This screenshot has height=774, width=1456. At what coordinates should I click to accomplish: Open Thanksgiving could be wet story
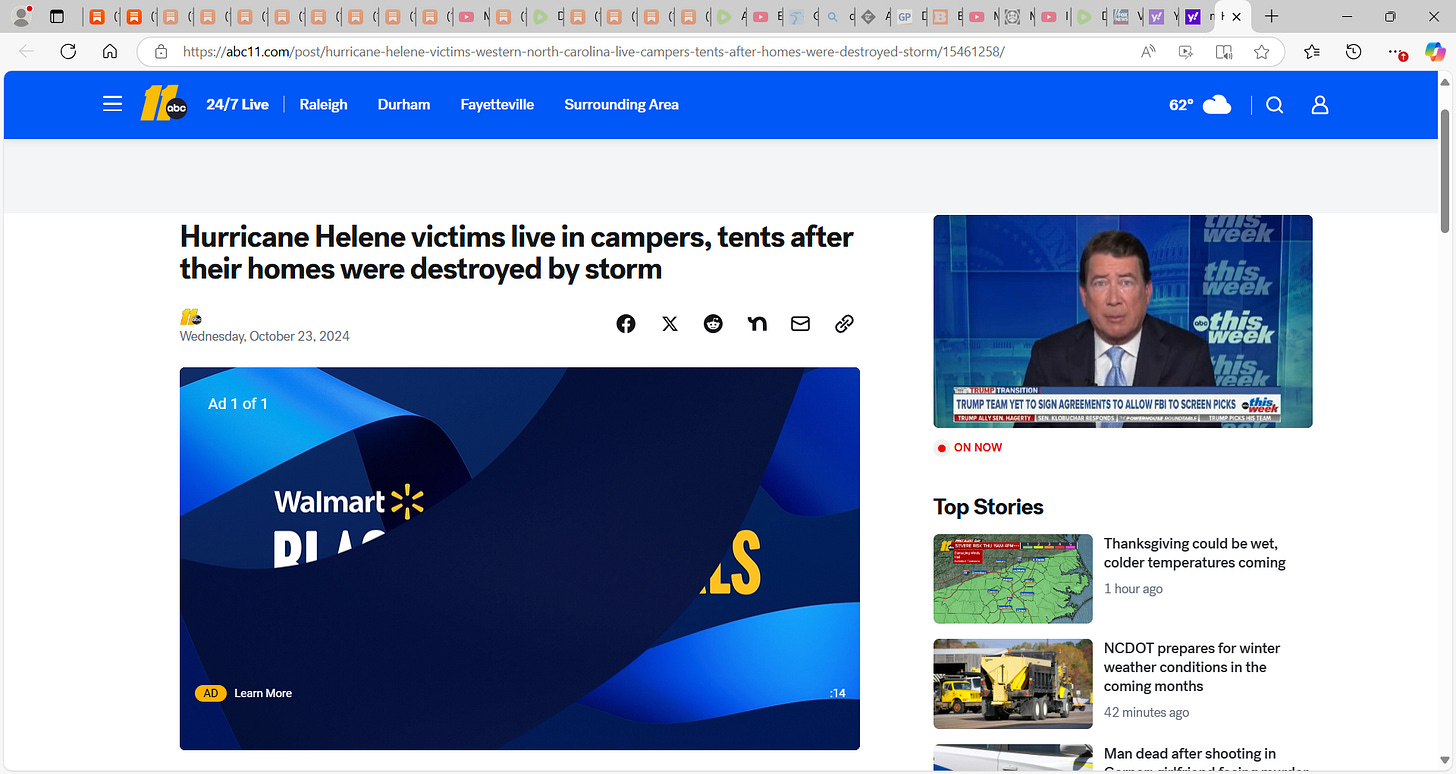(x=1195, y=553)
